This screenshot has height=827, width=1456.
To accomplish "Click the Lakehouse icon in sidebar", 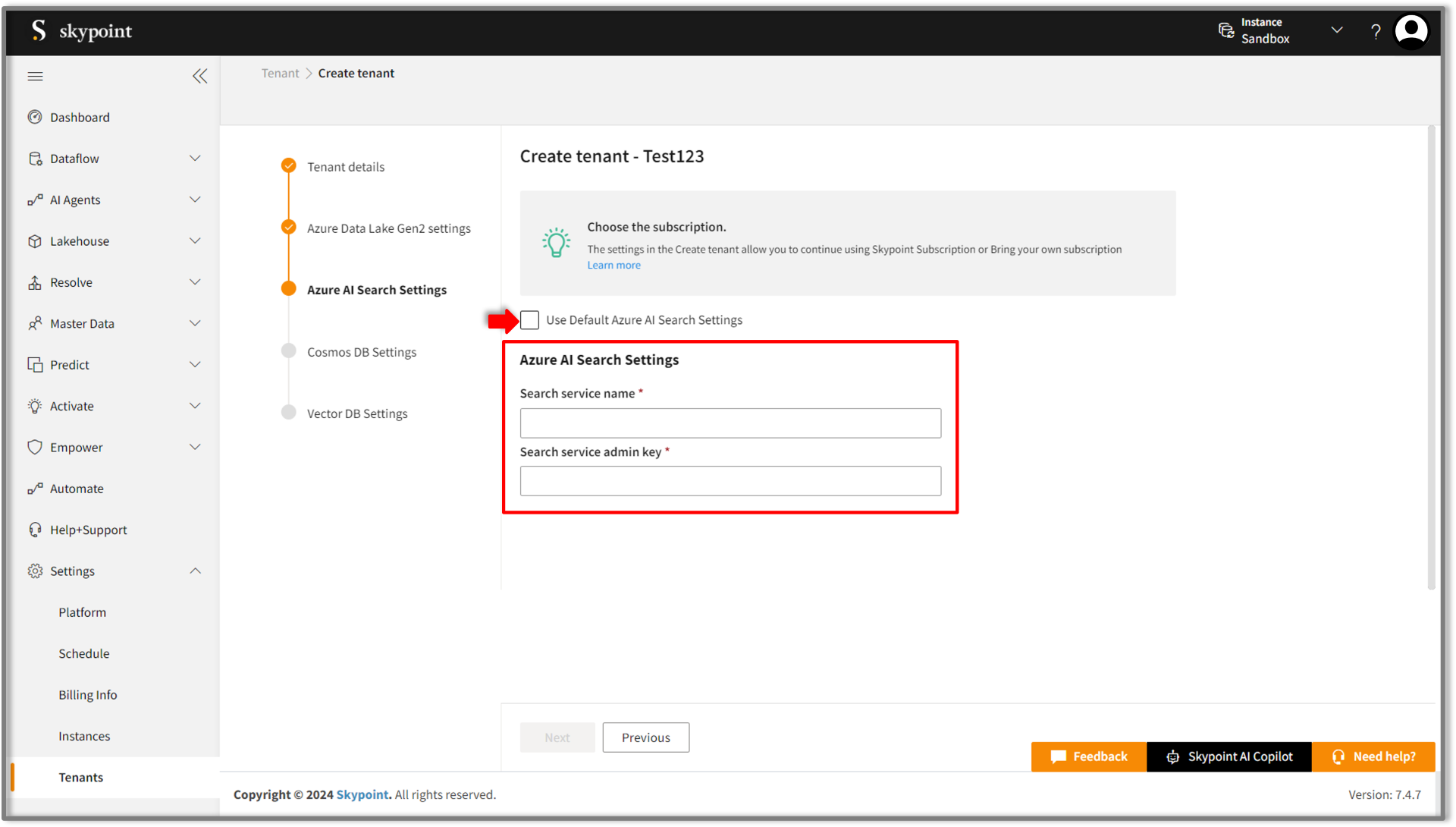I will pyautogui.click(x=35, y=241).
